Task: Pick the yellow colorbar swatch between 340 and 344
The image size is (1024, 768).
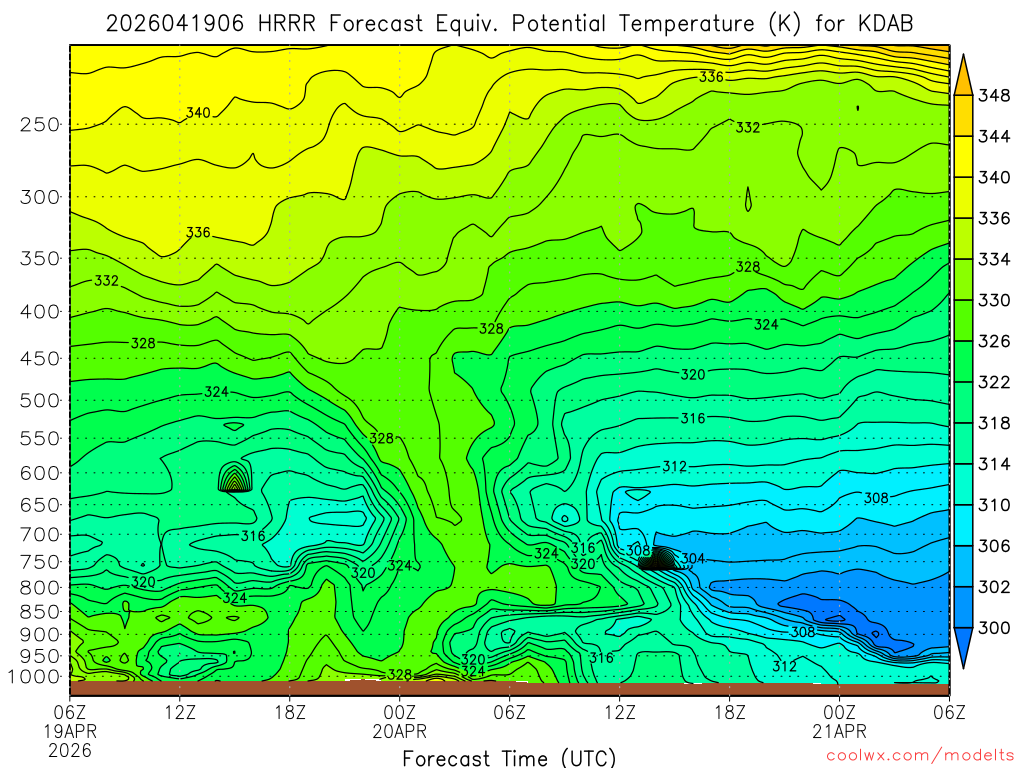Action: point(963,157)
